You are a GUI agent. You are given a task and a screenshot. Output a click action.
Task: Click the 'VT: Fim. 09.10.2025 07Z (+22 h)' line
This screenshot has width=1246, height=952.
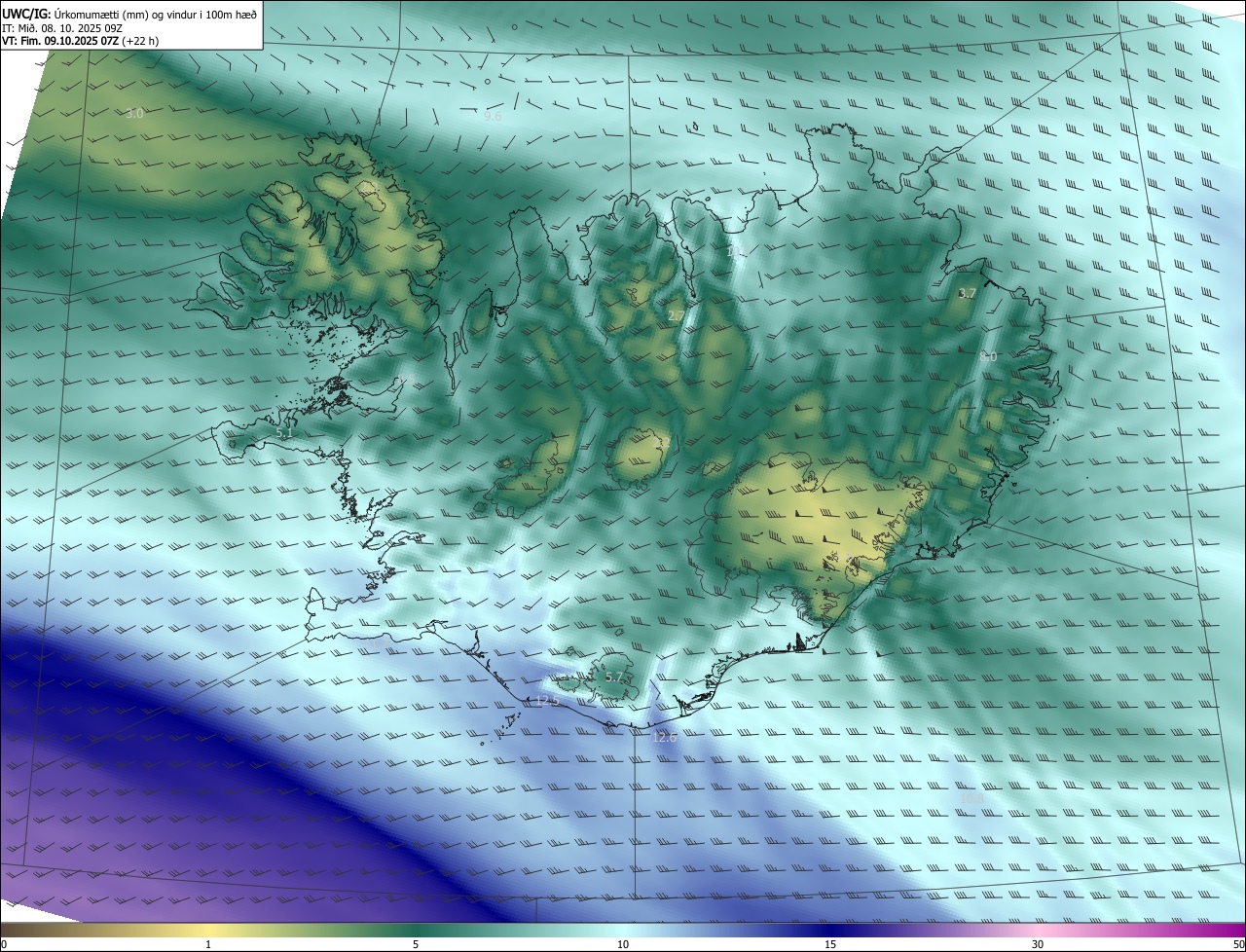(81, 41)
